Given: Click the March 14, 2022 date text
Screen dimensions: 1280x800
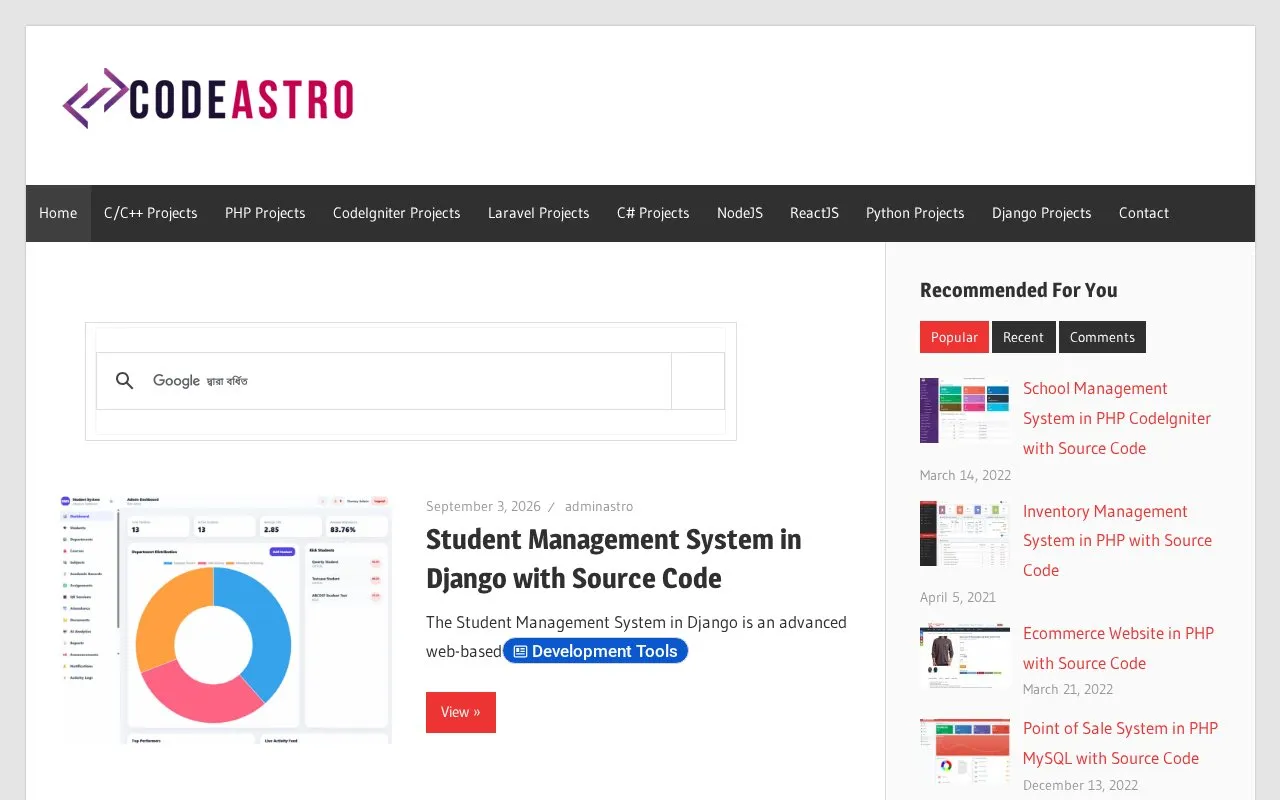Looking at the screenshot, I should pos(965,475).
